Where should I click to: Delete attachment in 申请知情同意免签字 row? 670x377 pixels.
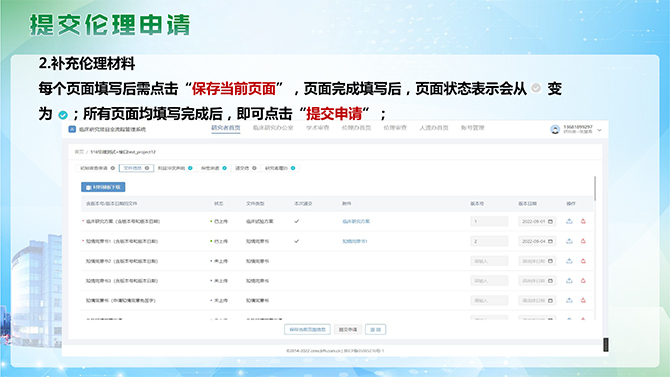(583, 300)
